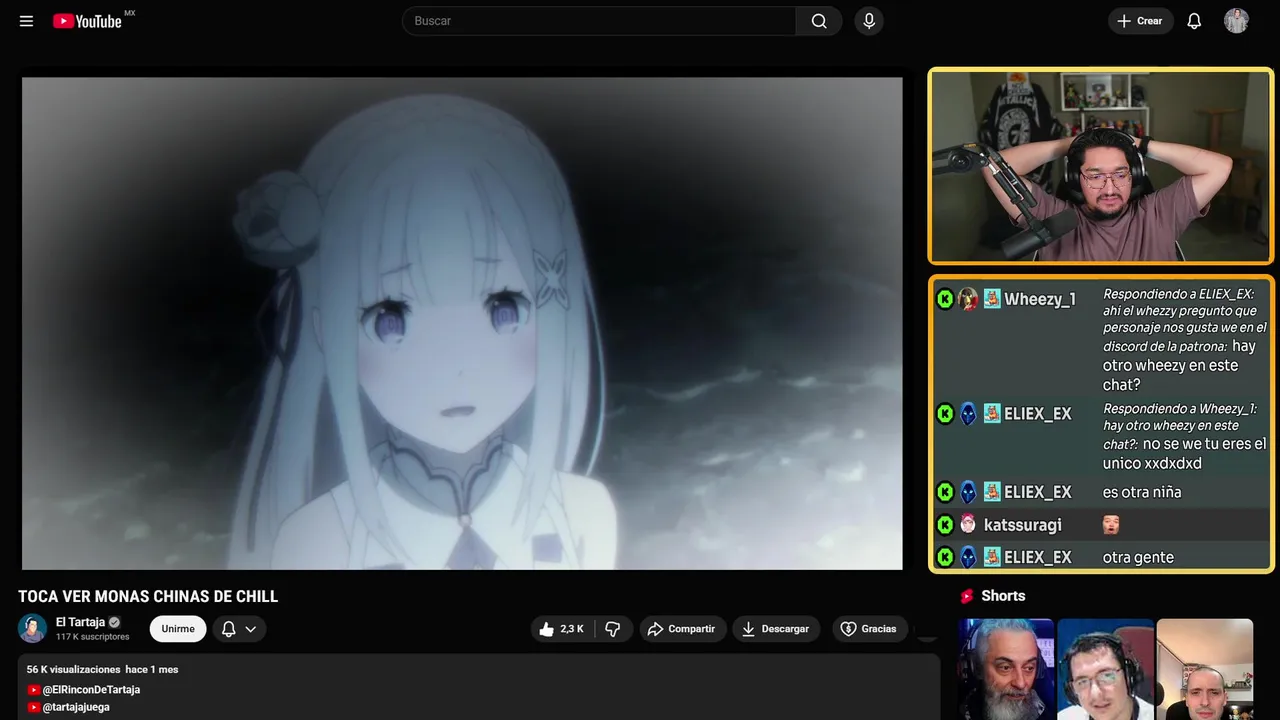Viewport: 1280px width, 720px height.
Task: Open the Crear create button
Action: [x=1140, y=21]
